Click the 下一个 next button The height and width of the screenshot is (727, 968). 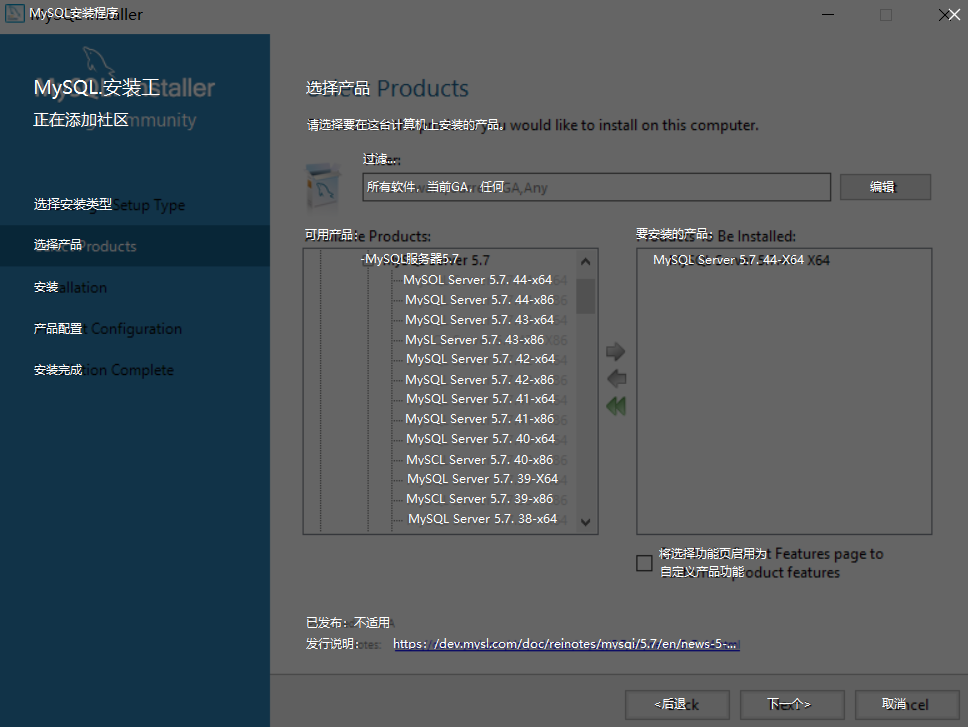click(792, 704)
